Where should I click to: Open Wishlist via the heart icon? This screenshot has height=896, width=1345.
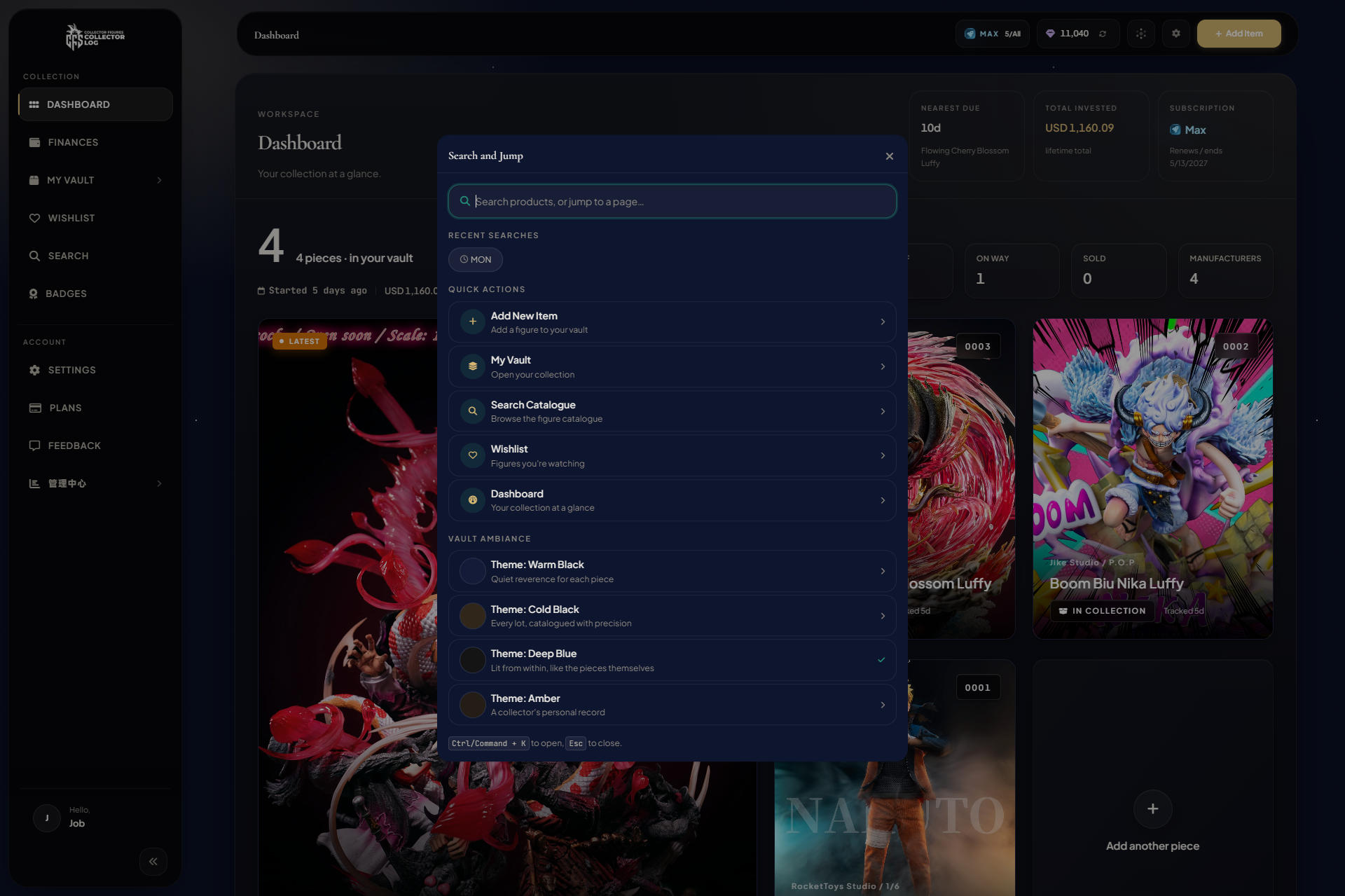[35, 218]
